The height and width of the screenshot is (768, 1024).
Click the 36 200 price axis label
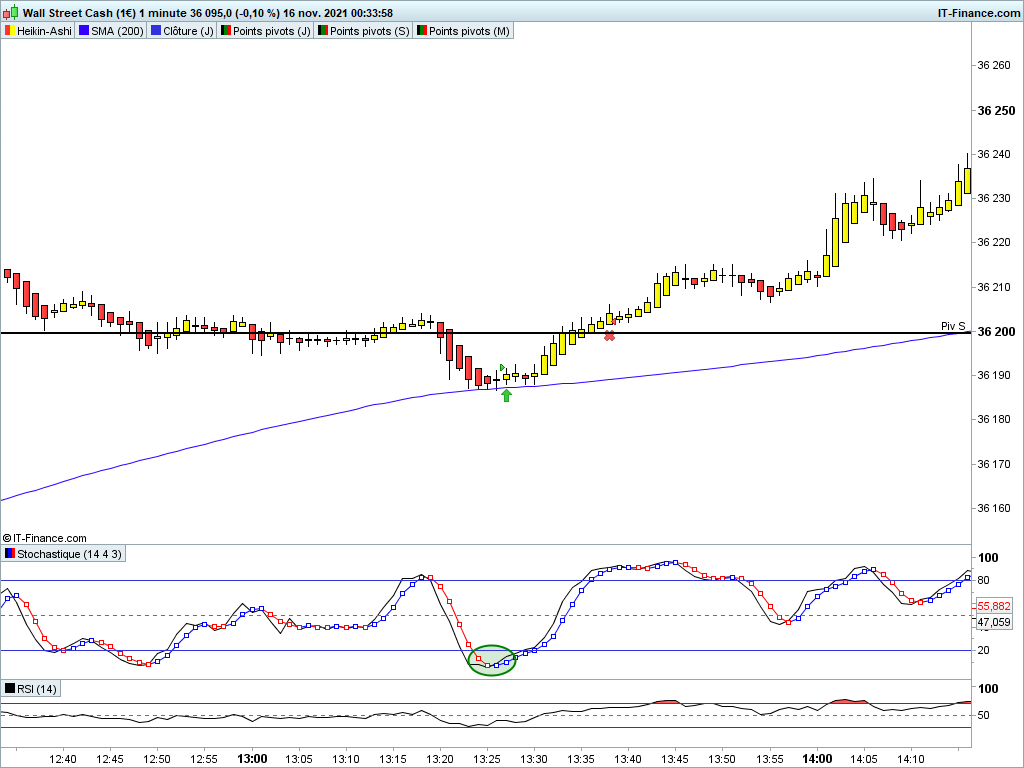click(x=996, y=332)
